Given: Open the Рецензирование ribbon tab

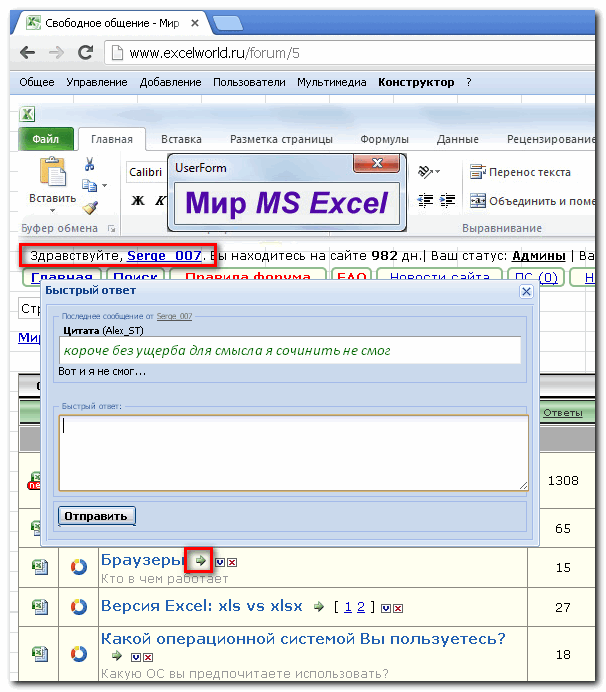Looking at the screenshot, I should [x=551, y=139].
